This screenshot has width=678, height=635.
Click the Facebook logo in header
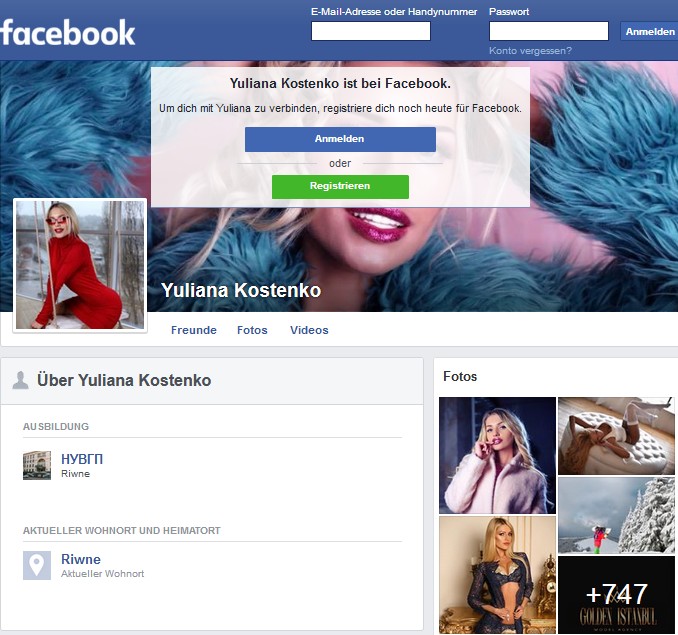[67, 32]
